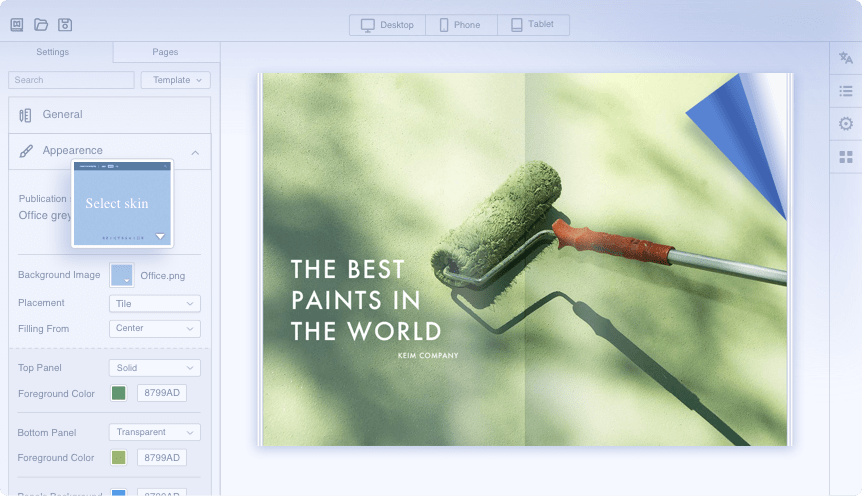Click the Top Panel foreground color swatch
The image size is (862, 496).
(119, 393)
